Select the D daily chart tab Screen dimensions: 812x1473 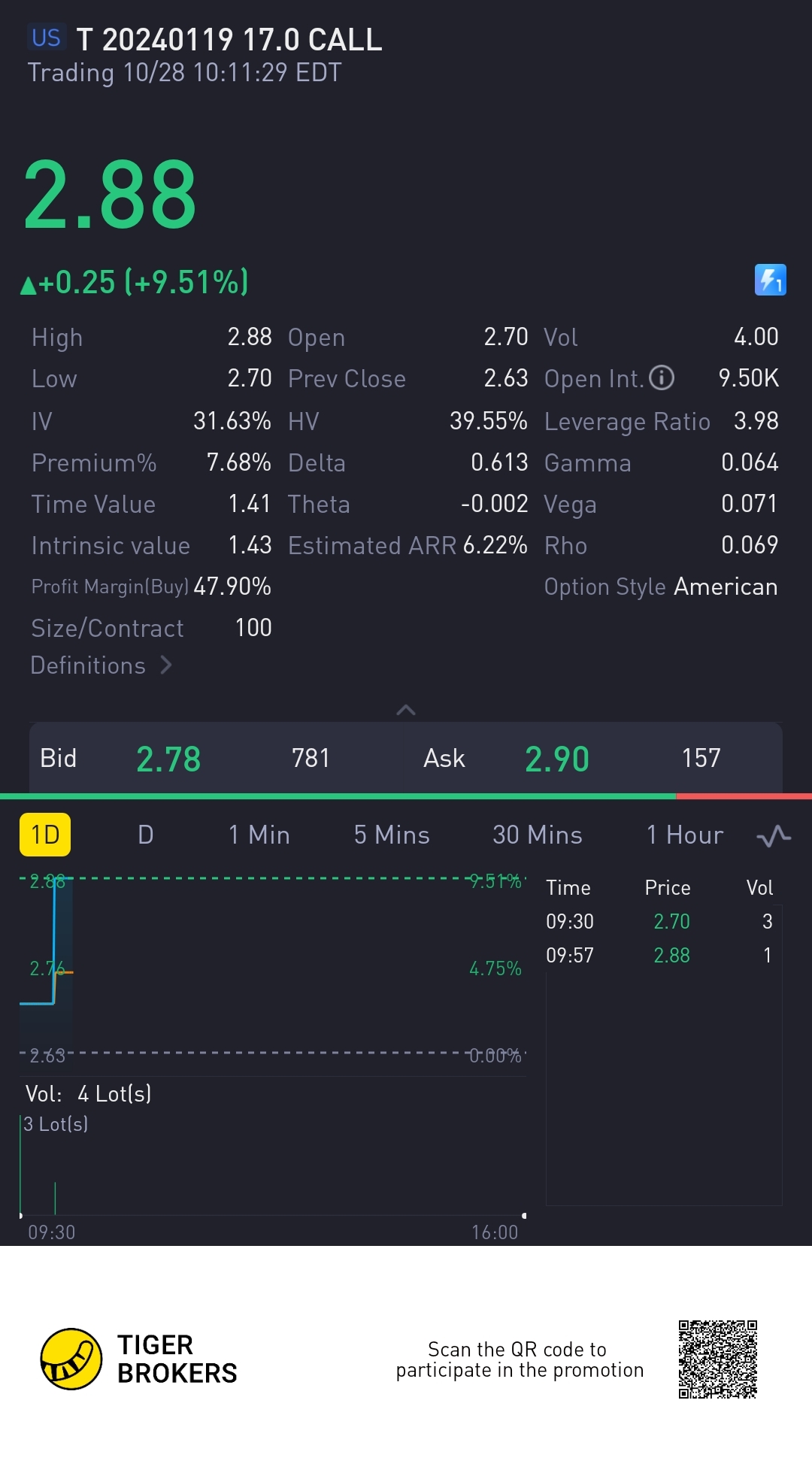pyautogui.click(x=146, y=835)
